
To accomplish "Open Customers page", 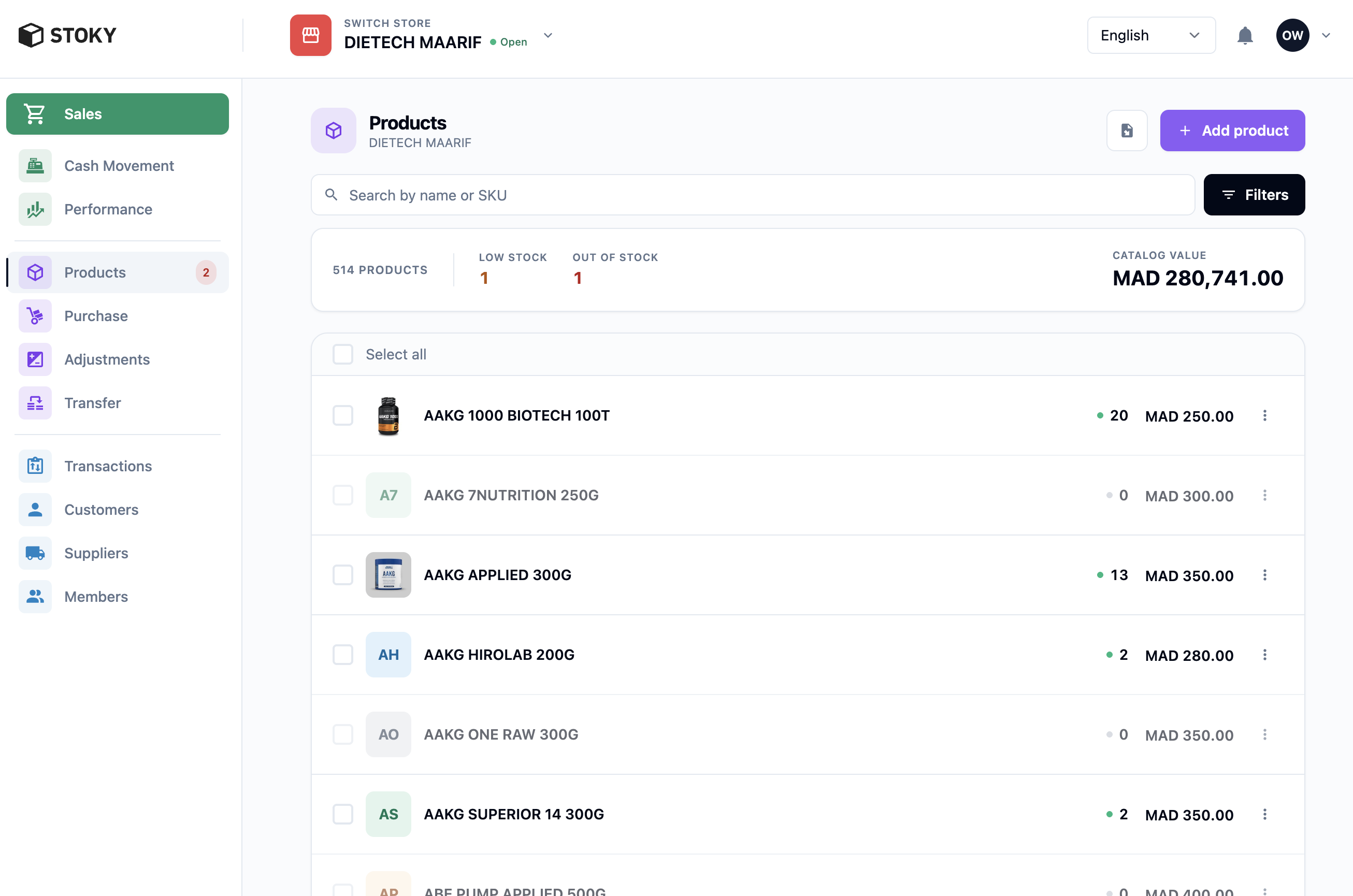I will (118, 510).
